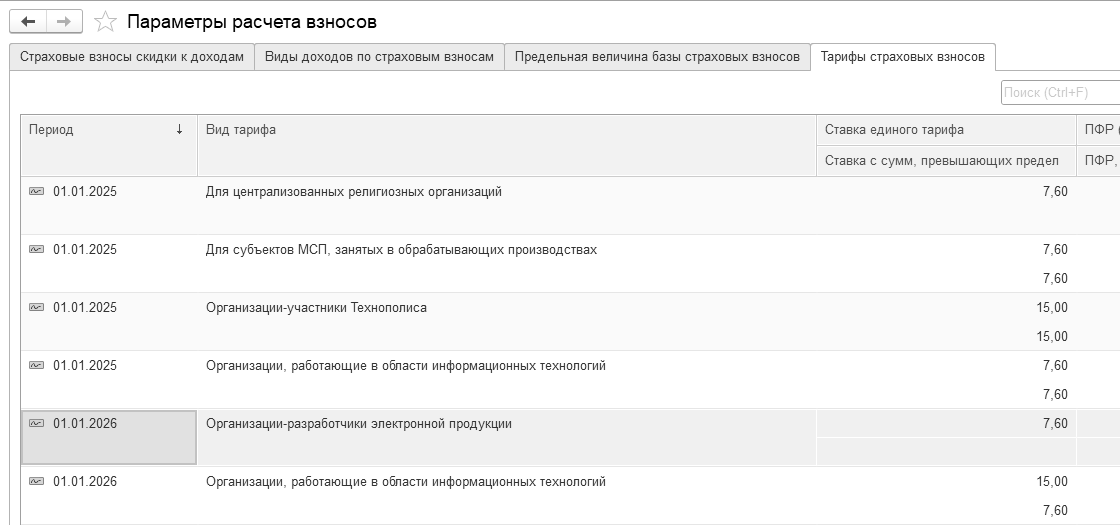1120x525 pixels.
Task: Select the Организации-разработчики электронной продукции row
Action: [358, 424]
